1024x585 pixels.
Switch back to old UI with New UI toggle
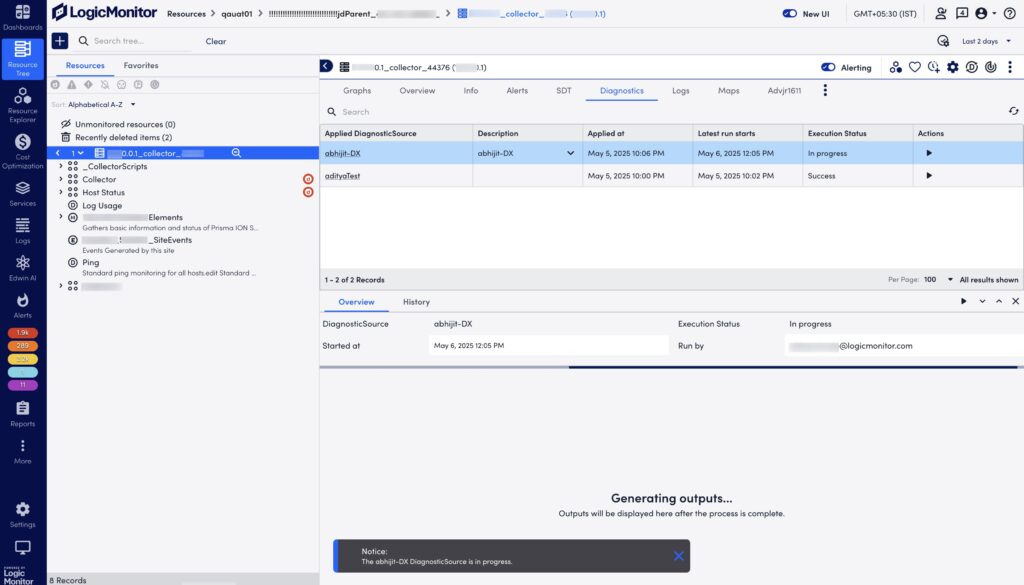coord(789,14)
